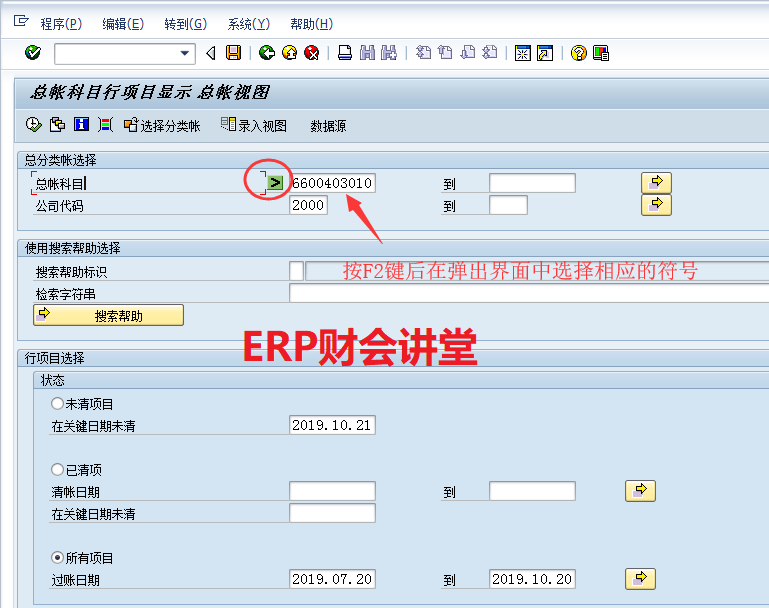Open multiple selection for 公司代码
This screenshot has height=608, width=769.
656,205
